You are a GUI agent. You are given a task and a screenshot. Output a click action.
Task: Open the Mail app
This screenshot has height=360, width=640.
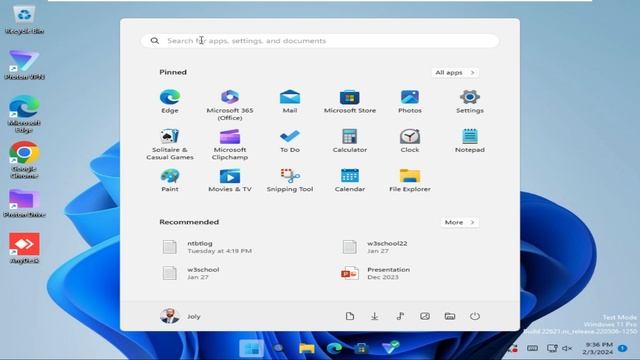[290, 101]
